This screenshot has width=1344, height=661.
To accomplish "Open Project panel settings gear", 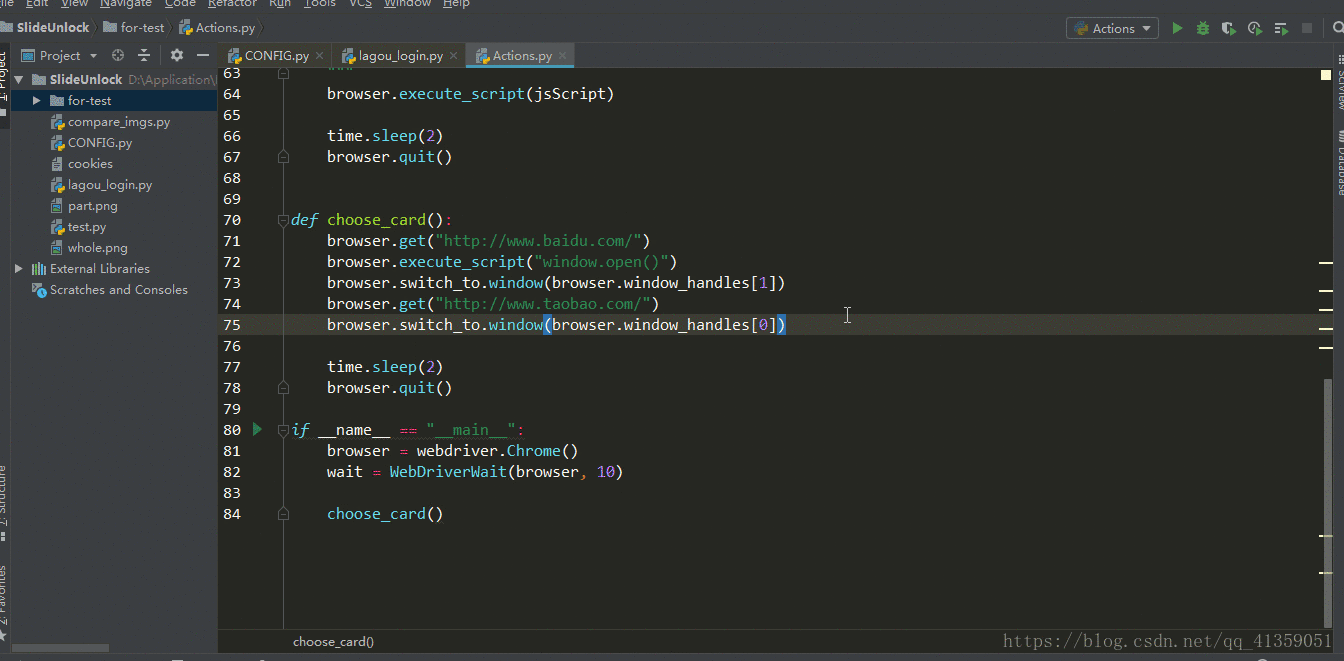I will tap(177, 55).
